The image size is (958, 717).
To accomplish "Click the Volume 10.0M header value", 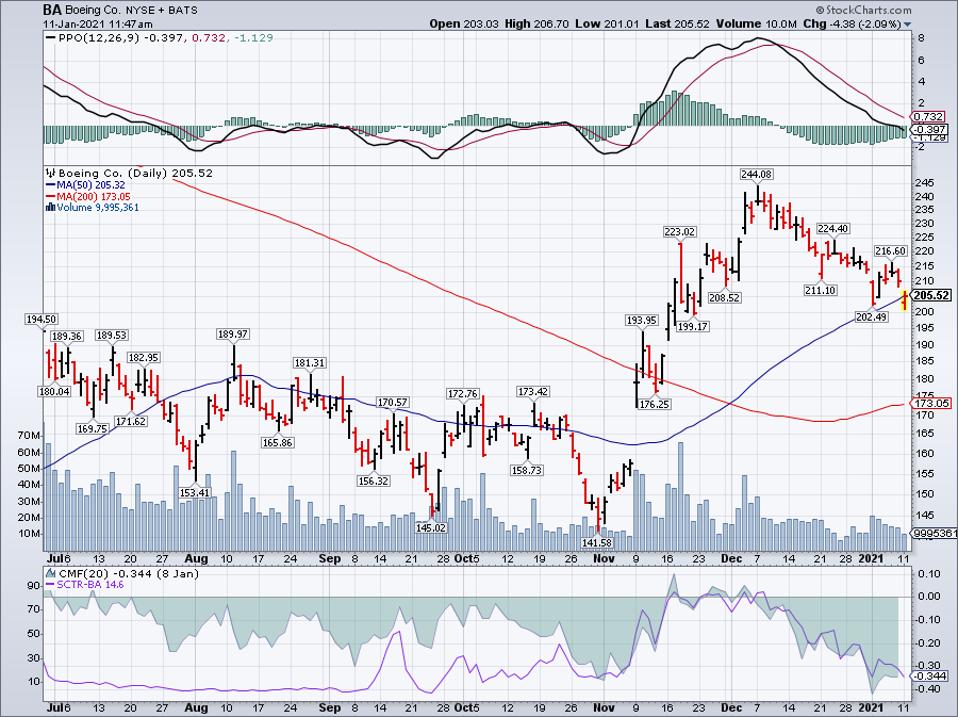I will (x=756, y=24).
